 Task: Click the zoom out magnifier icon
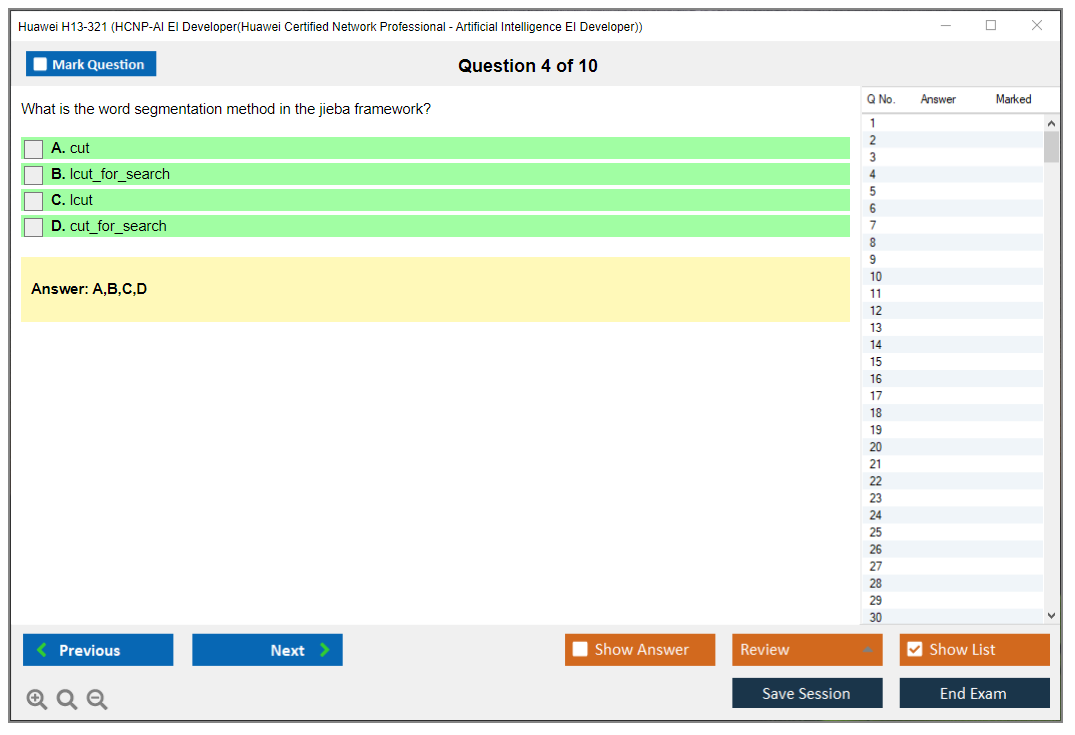pyautogui.click(x=97, y=700)
